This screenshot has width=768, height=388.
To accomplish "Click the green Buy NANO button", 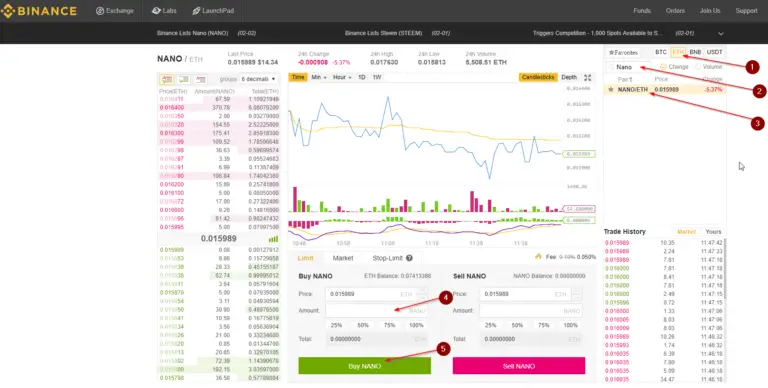I will (364, 366).
